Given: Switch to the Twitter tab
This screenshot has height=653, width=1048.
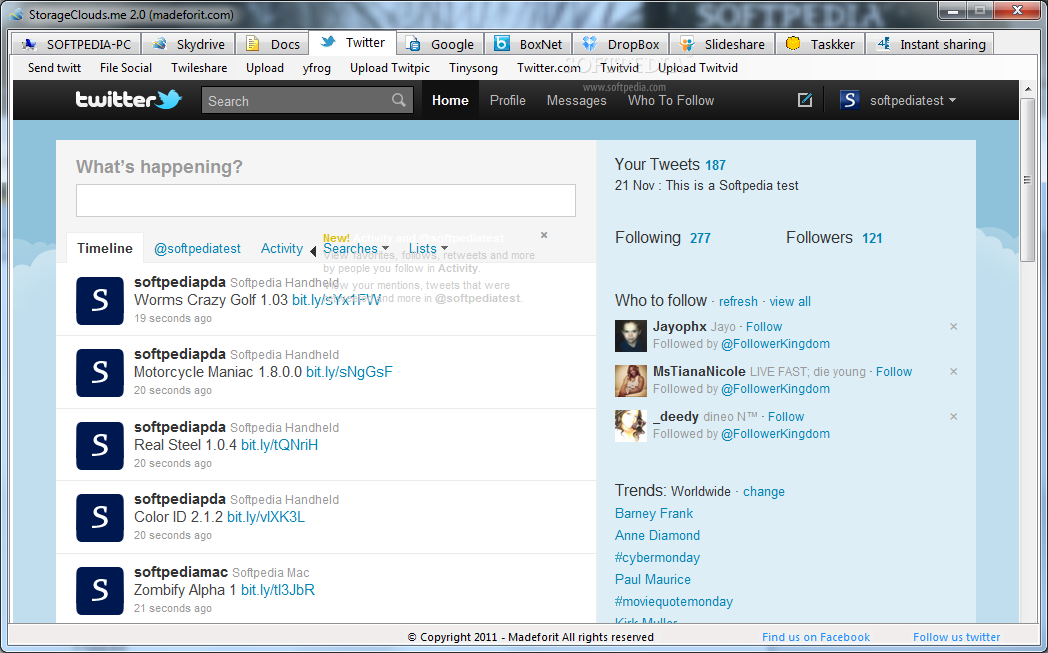Looking at the screenshot, I should [x=353, y=43].
